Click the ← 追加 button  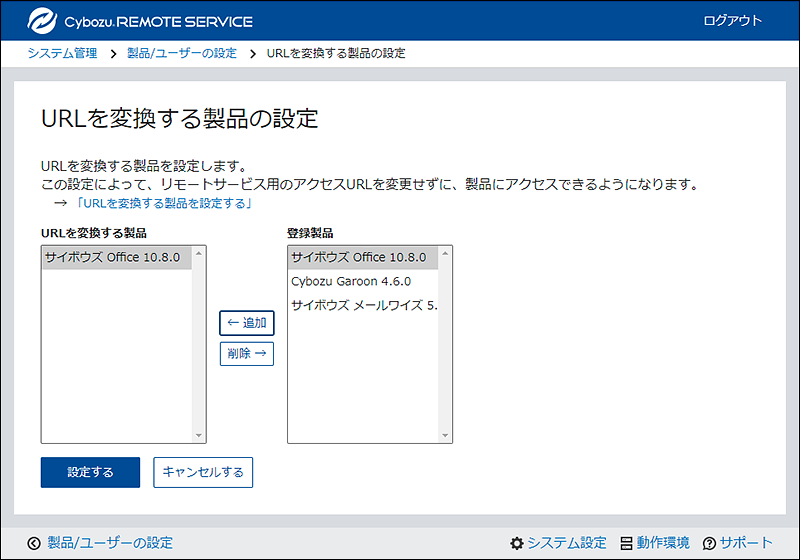(x=247, y=323)
